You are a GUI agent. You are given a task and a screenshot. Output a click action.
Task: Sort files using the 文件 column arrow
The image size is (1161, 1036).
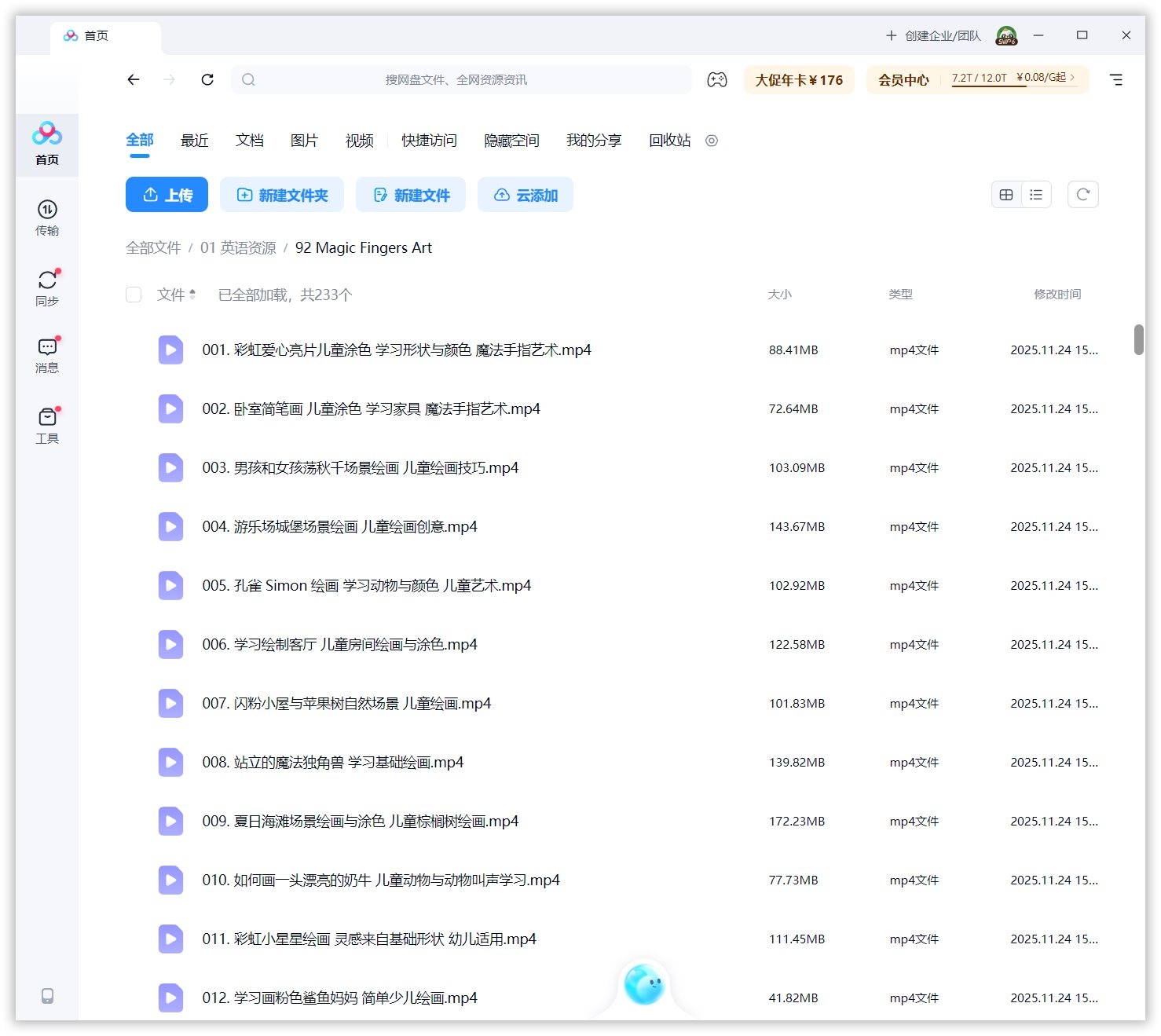(192, 295)
